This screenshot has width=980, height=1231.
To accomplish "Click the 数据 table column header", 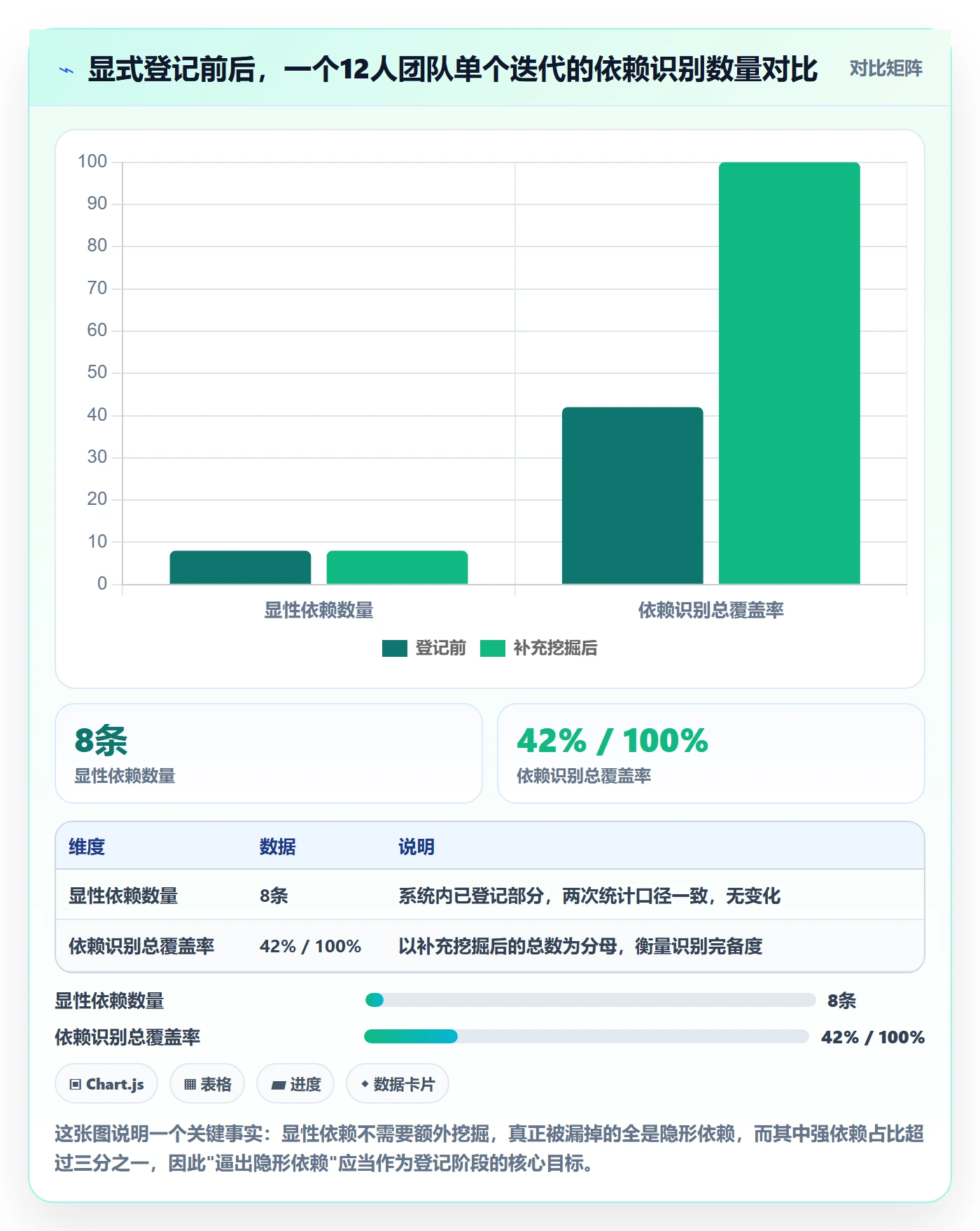I will pos(278,847).
